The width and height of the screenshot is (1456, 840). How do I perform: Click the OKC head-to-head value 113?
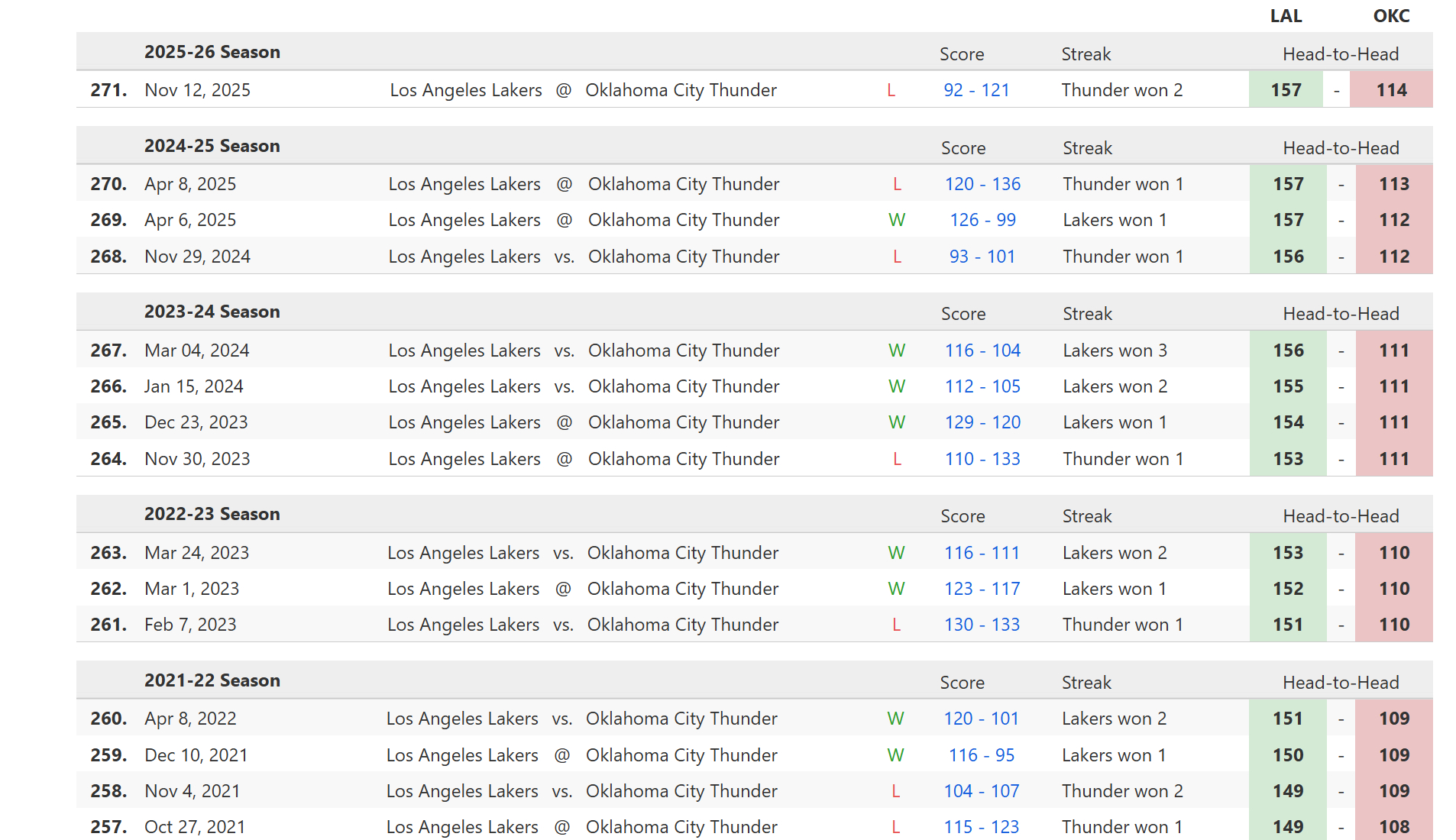pyautogui.click(x=1394, y=184)
